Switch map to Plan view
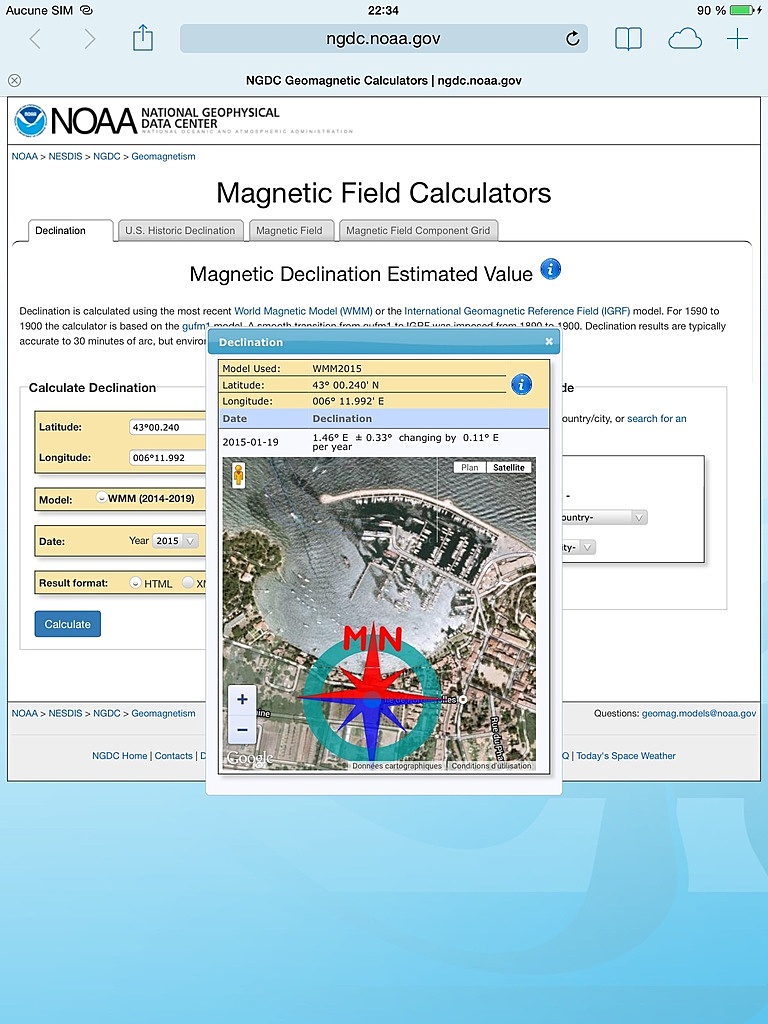768x1024 pixels. (x=470, y=468)
